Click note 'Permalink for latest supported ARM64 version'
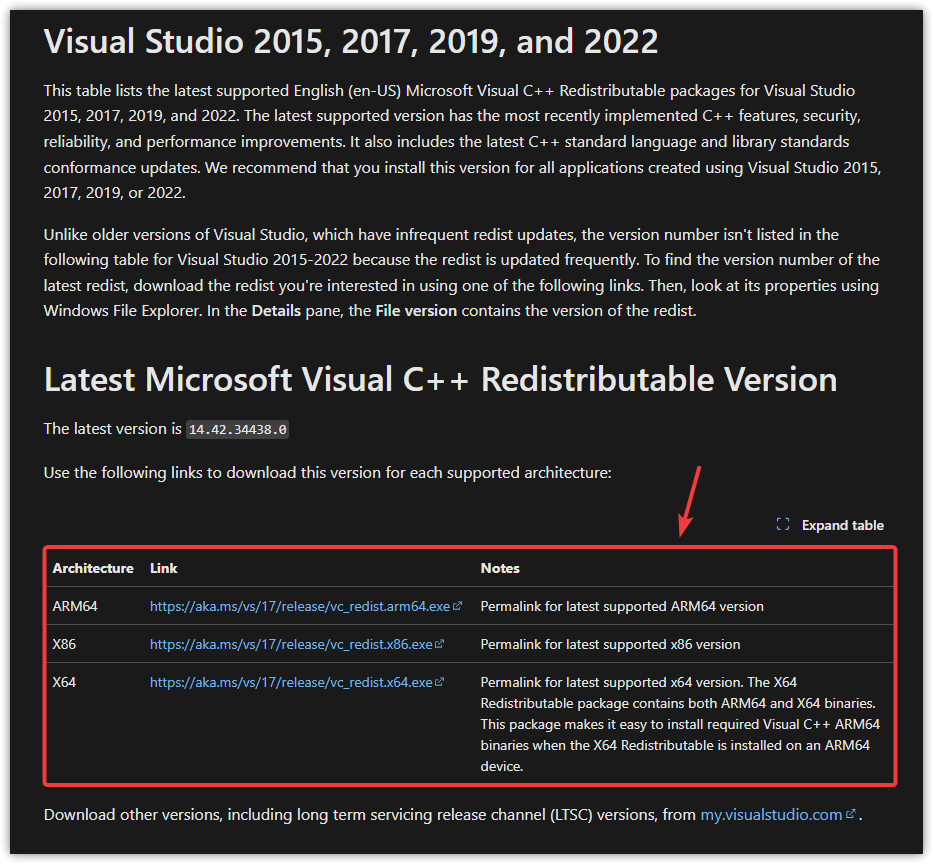Viewport: 933px width, 864px height. [622, 606]
